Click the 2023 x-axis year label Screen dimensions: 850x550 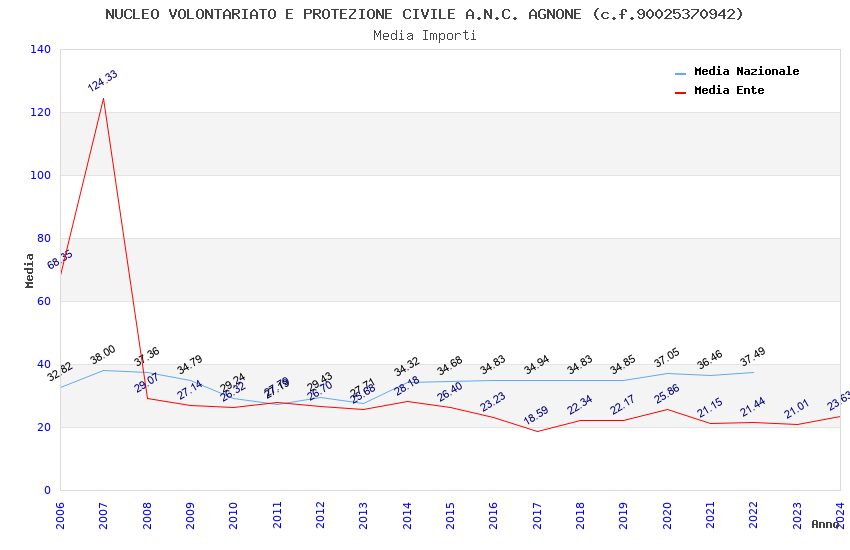pos(797,515)
